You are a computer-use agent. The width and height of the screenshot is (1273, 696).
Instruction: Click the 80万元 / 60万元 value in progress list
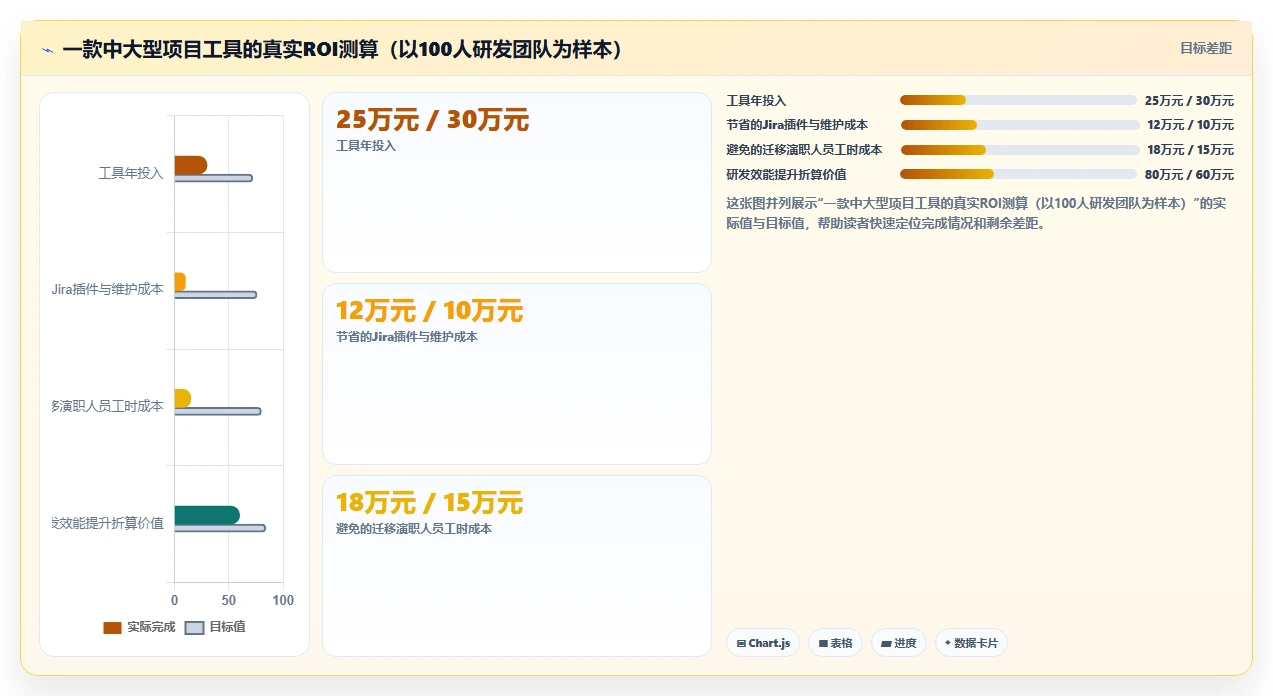(1189, 174)
